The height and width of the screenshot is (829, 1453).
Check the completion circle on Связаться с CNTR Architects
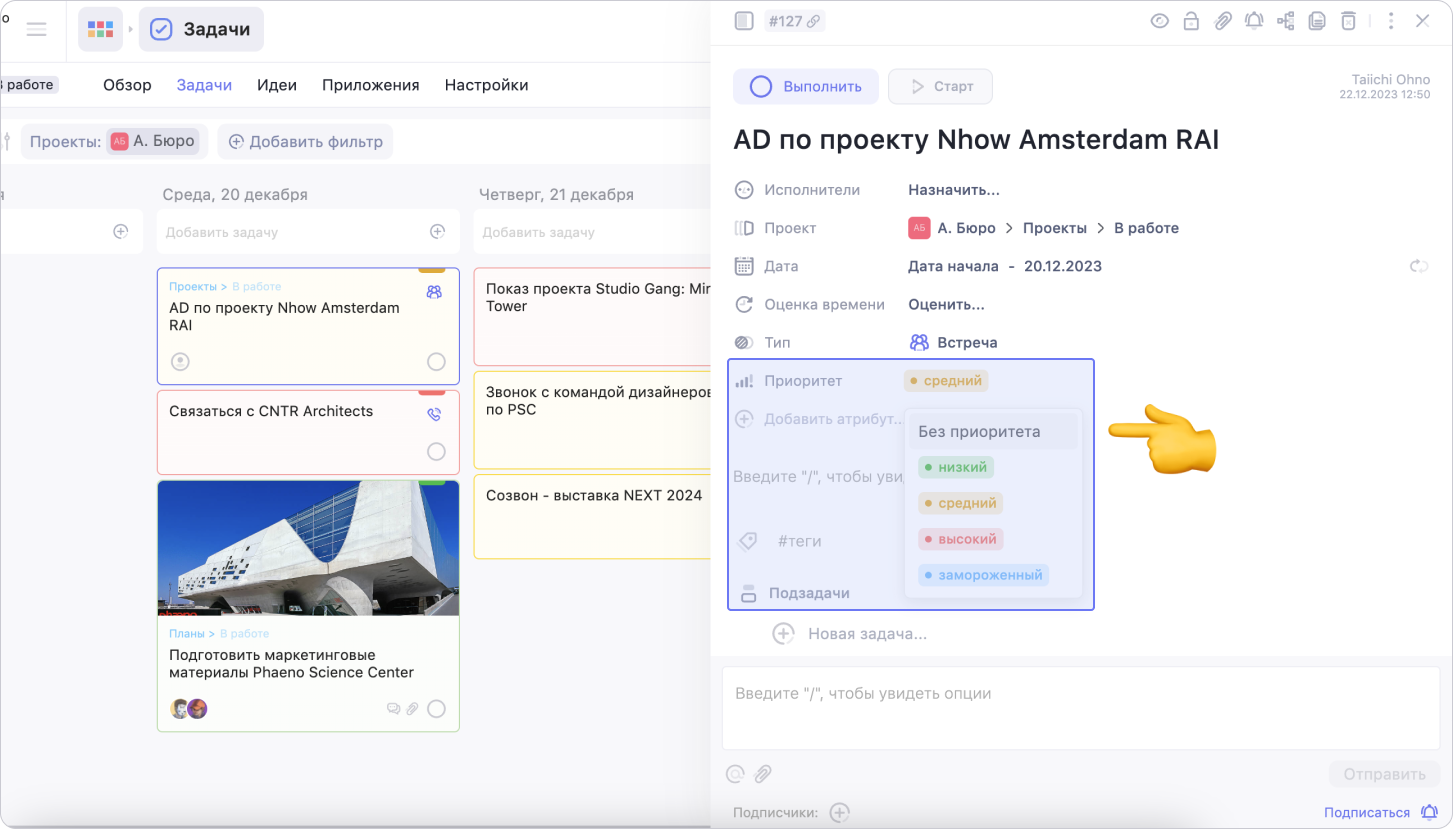[436, 451]
